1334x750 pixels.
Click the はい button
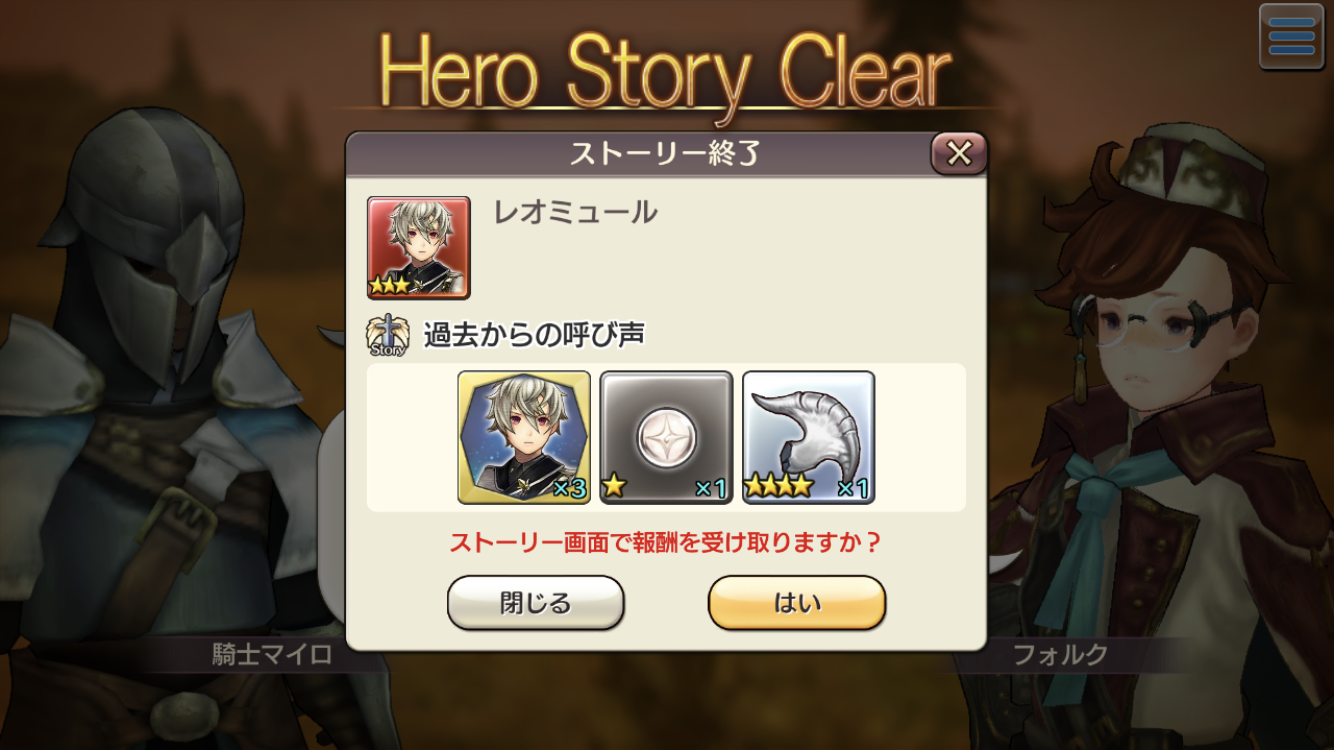[x=797, y=603]
